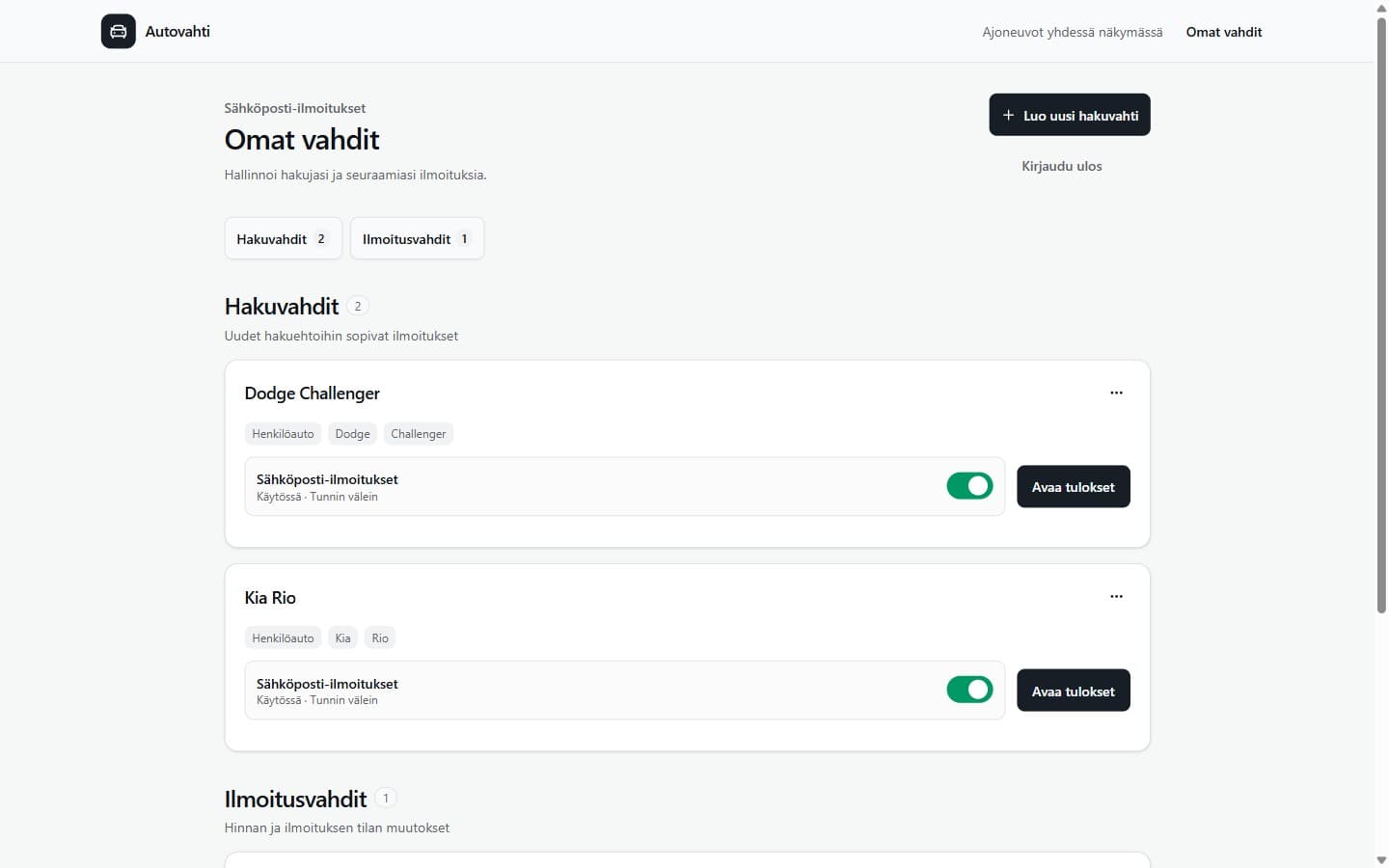Select the Kia tag chip
The width and height of the screenshot is (1389, 868).
[x=342, y=638]
